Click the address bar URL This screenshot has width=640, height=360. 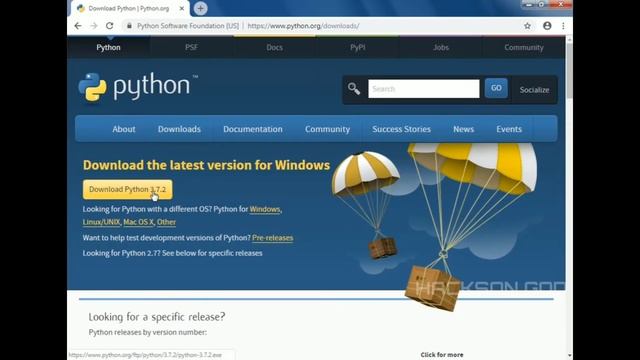point(303,26)
